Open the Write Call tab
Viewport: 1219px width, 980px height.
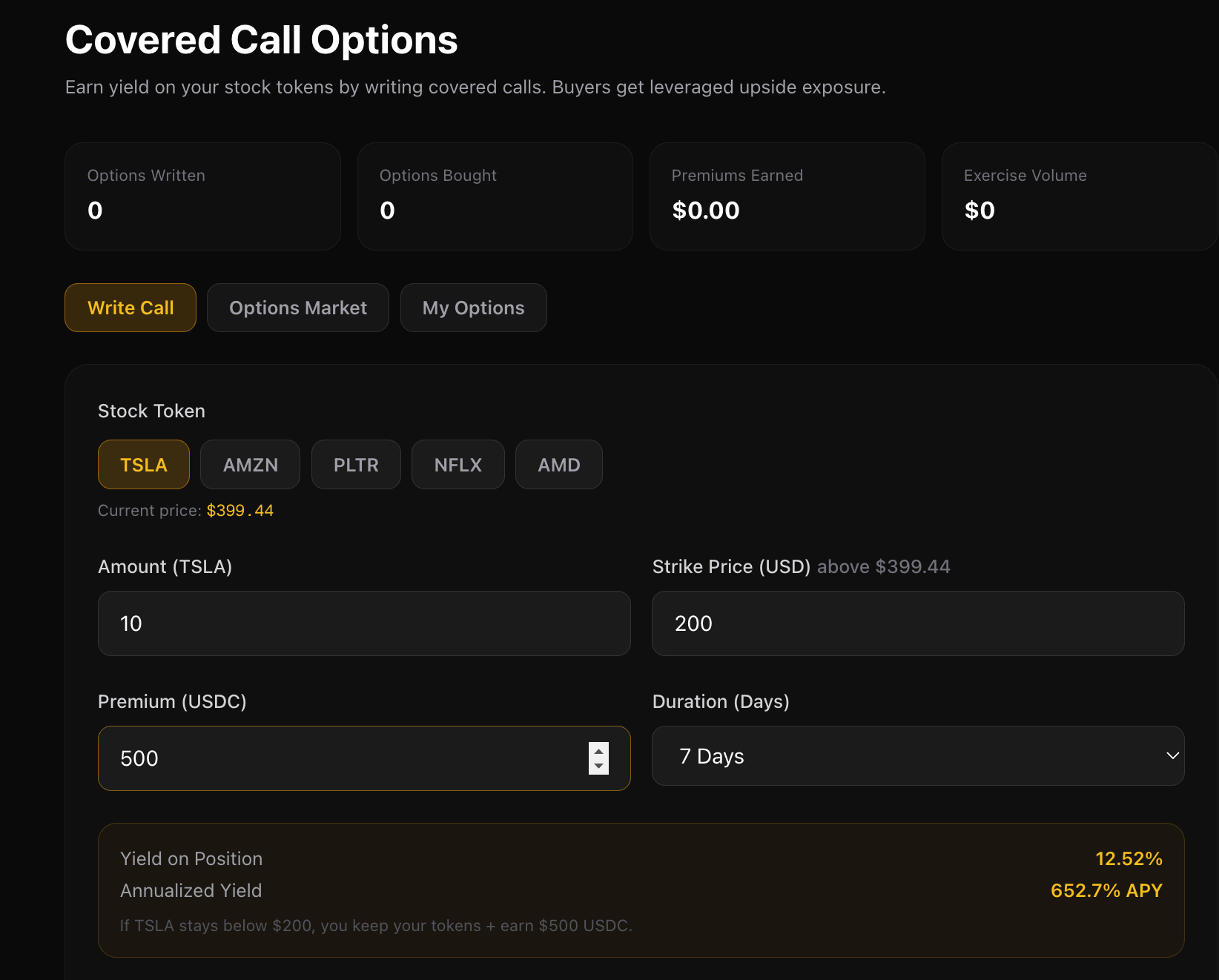(x=131, y=308)
